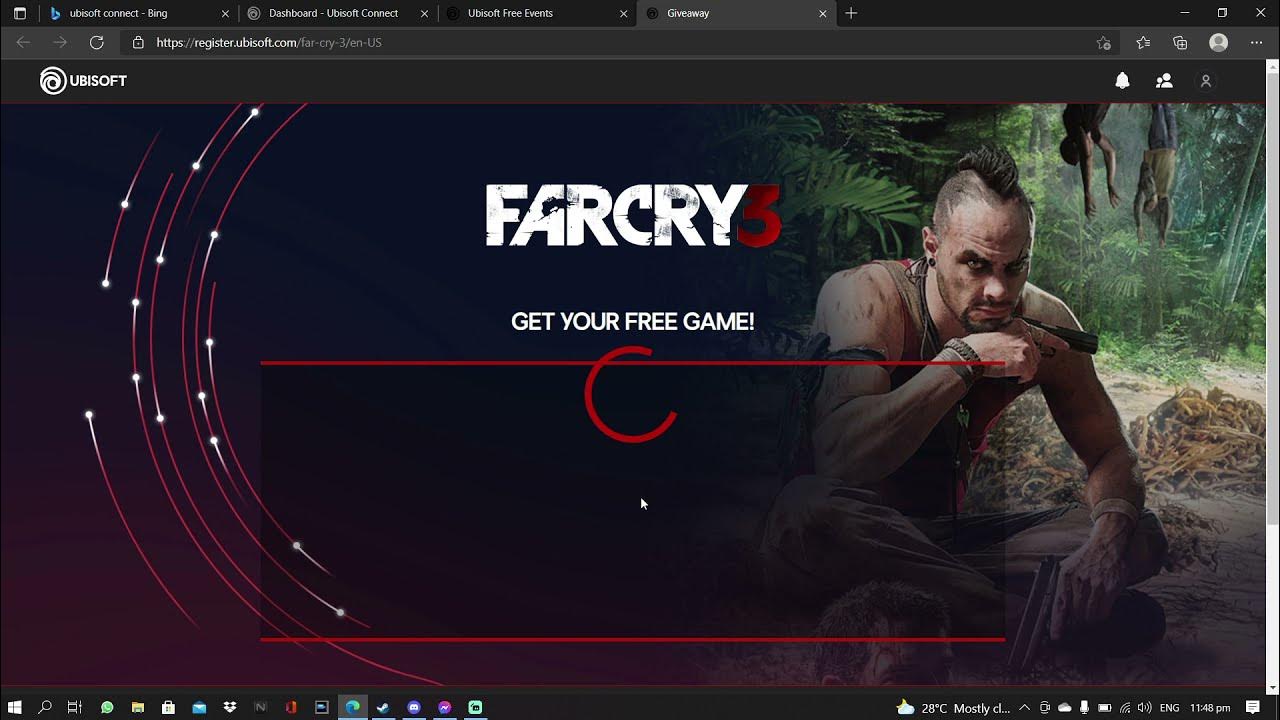This screenshot has height=720, width=1280.
Task: Click the Ubisoft logo in header
Action: click(83, 81)
